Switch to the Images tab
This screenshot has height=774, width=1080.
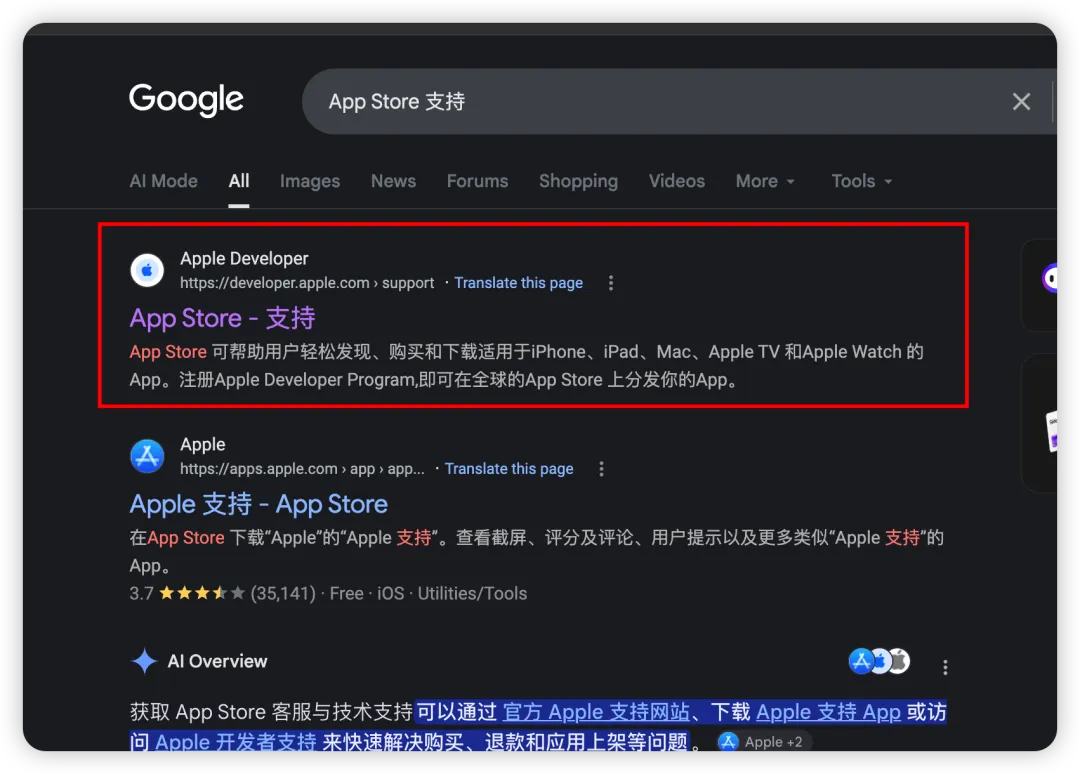[x=310, y=181]
